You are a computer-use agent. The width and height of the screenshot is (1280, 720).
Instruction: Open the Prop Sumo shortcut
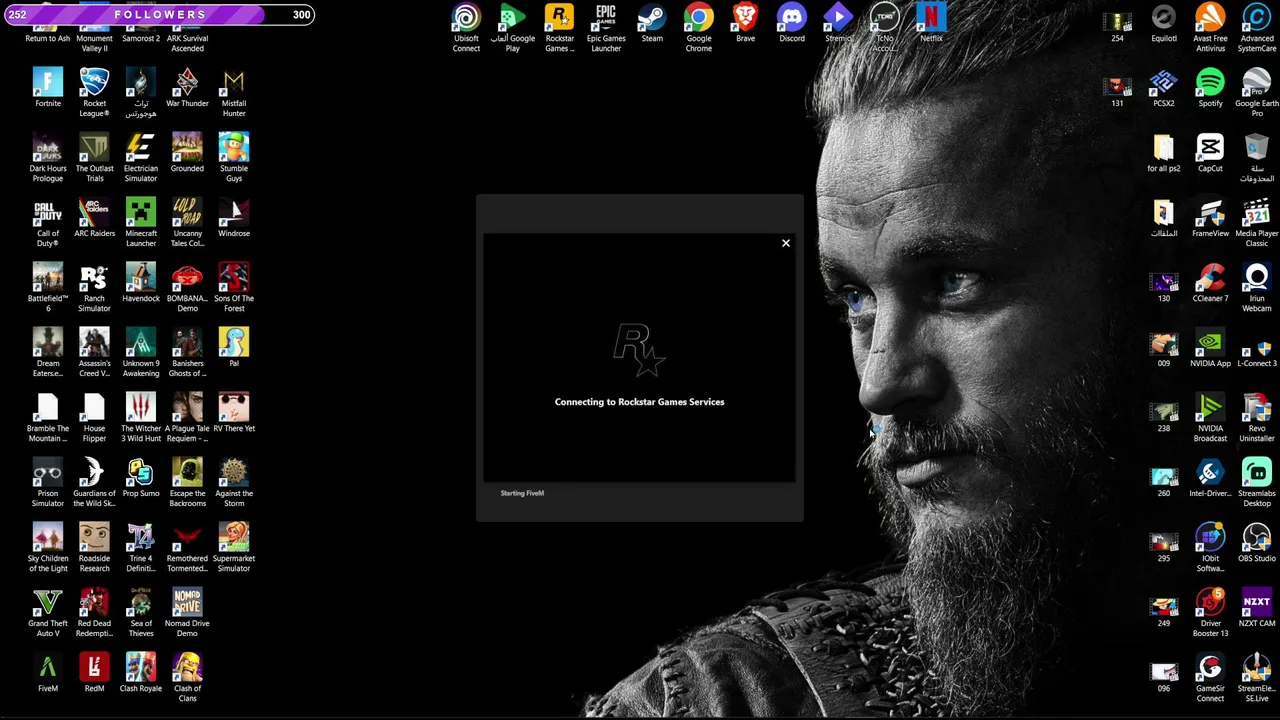click(141, 478)
